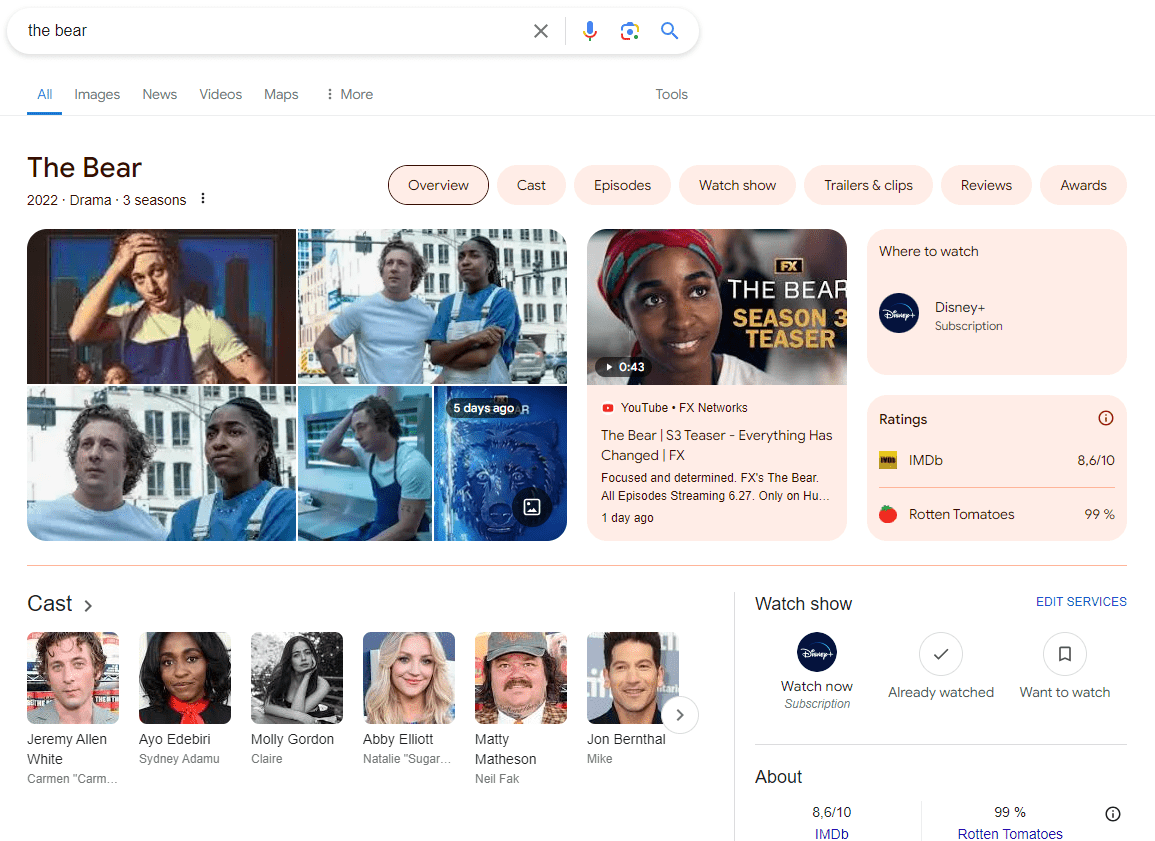
Task: Open the About section info icon
Action: pos(1113,814)
